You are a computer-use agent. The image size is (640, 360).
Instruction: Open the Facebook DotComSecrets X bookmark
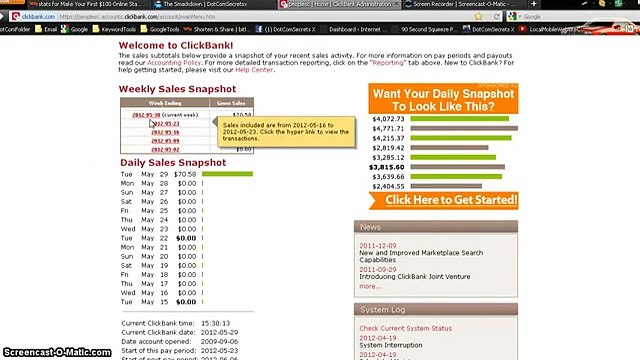pos(285,29)
